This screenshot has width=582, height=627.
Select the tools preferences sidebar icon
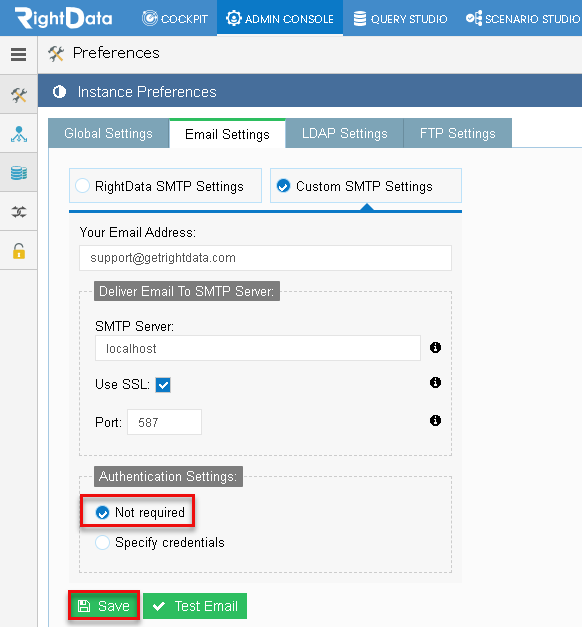click(19, 95)
